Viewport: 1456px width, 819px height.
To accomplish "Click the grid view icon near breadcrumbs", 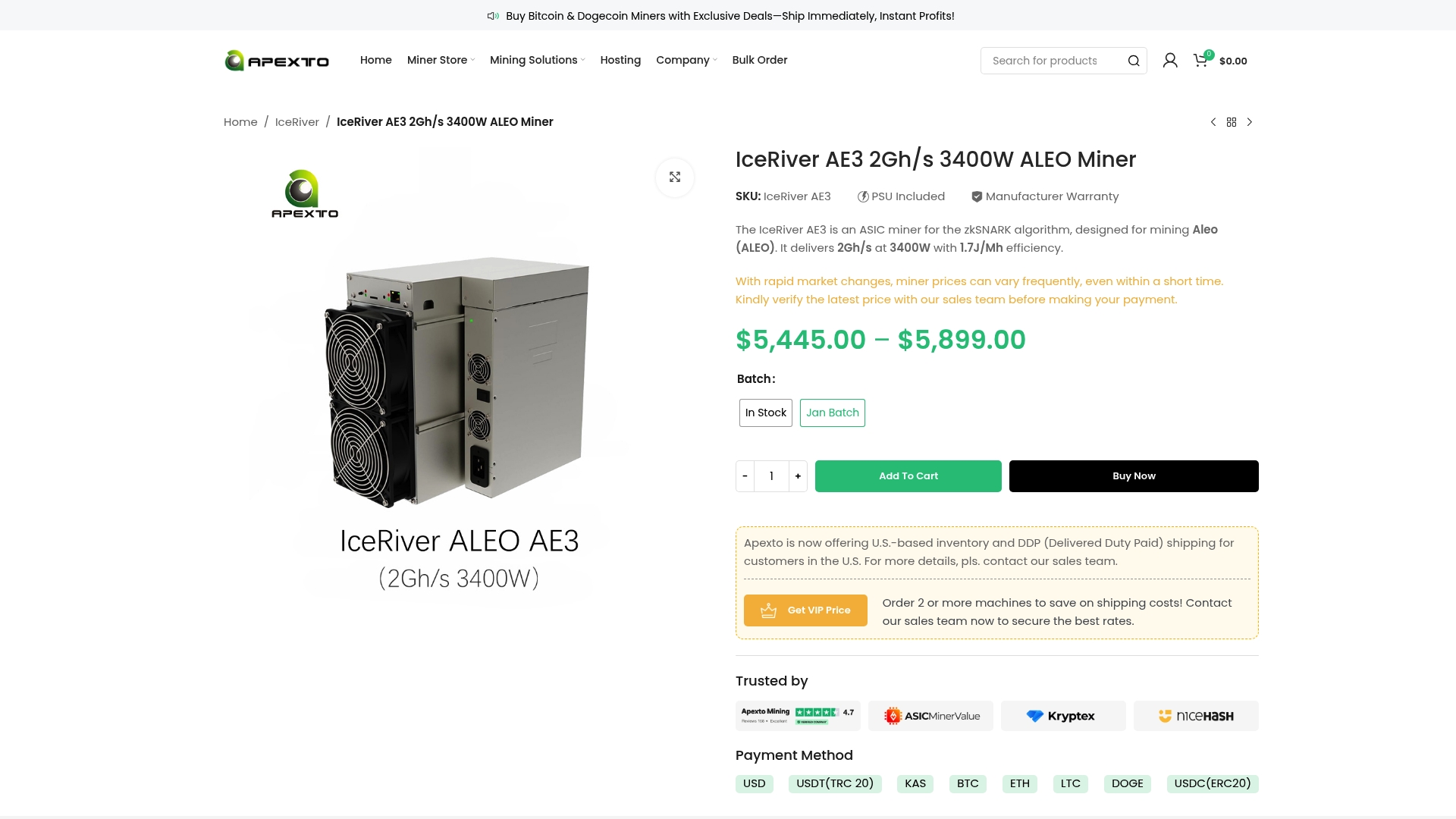I will pyautogui.click(x=1232, y=121).
